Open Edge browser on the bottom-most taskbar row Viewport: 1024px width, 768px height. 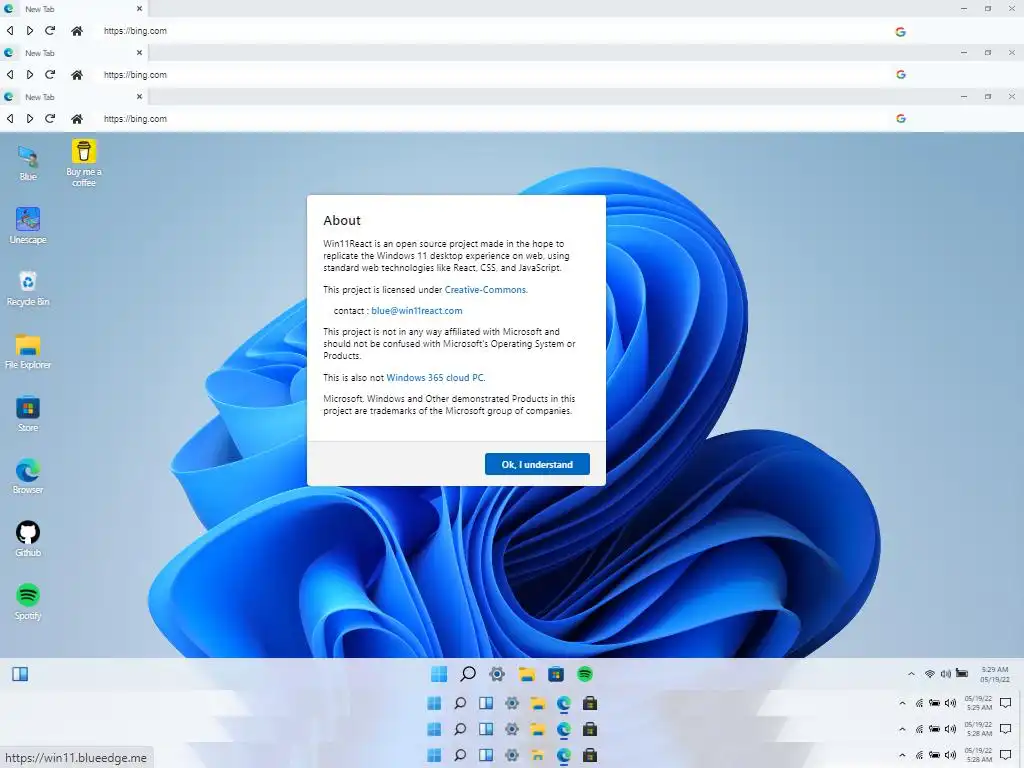pyautogui.click(x=564, y=756)
